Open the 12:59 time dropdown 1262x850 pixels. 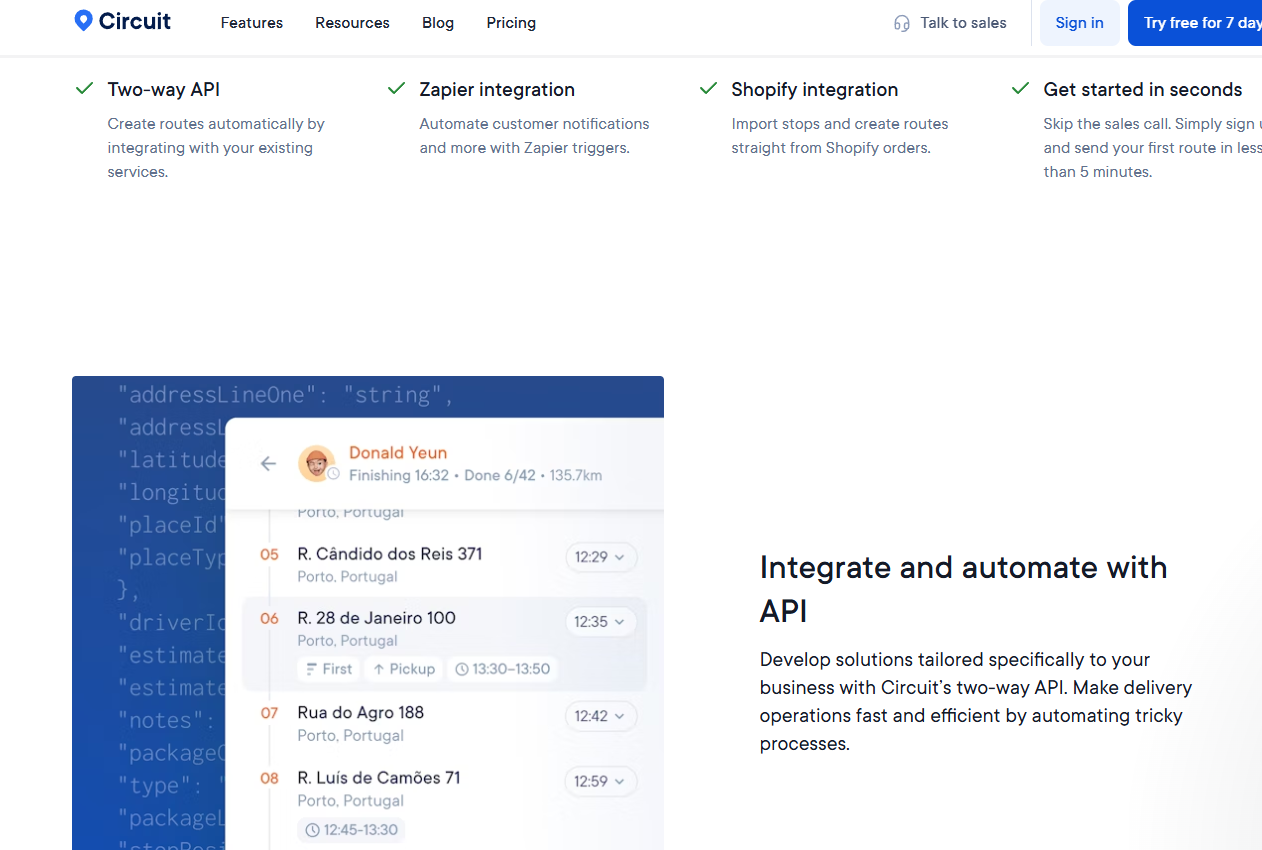pyautogui.click(x=601, y=781)
